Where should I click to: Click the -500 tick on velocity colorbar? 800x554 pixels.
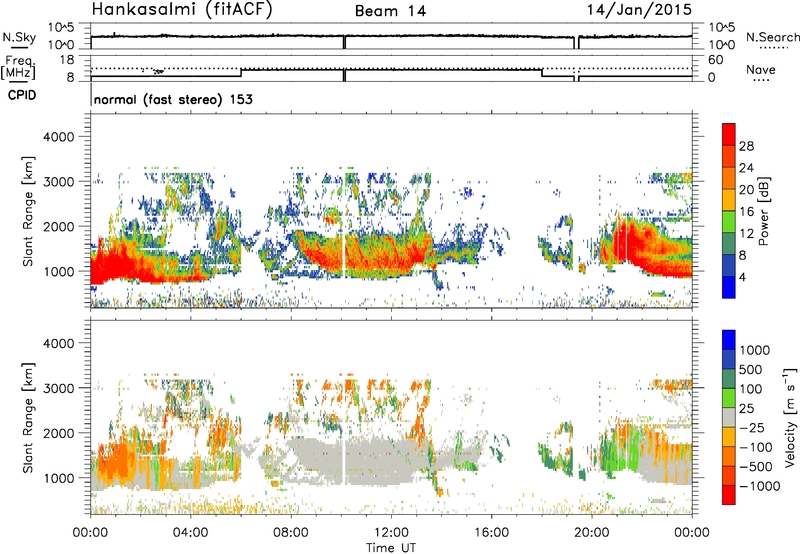tap(756, 466)
